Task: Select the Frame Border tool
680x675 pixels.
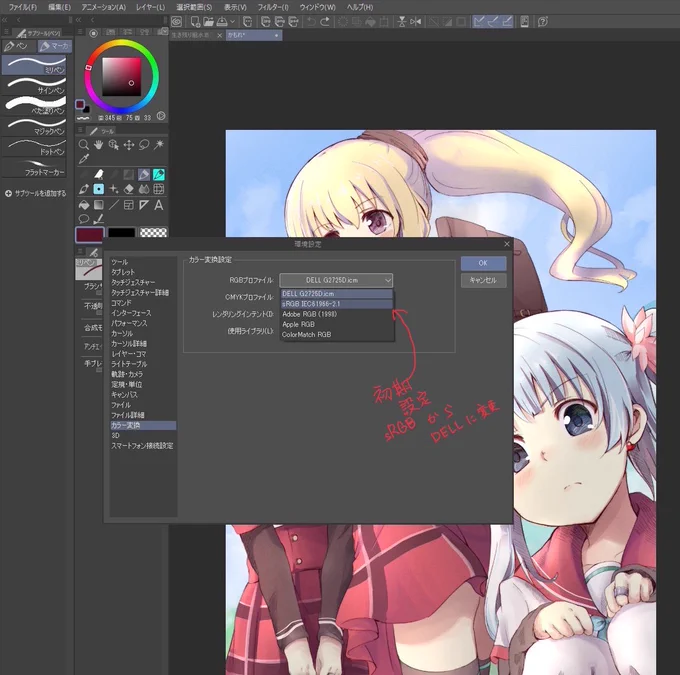Action: coord(129,205)
